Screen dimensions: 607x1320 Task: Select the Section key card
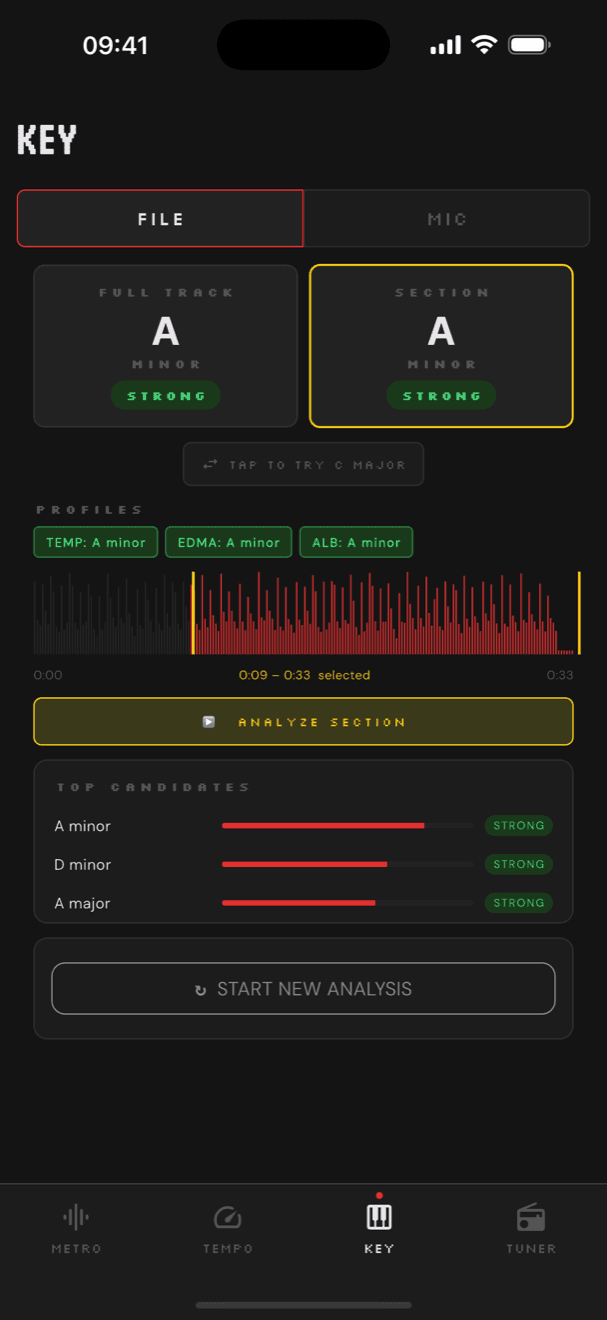441,346
